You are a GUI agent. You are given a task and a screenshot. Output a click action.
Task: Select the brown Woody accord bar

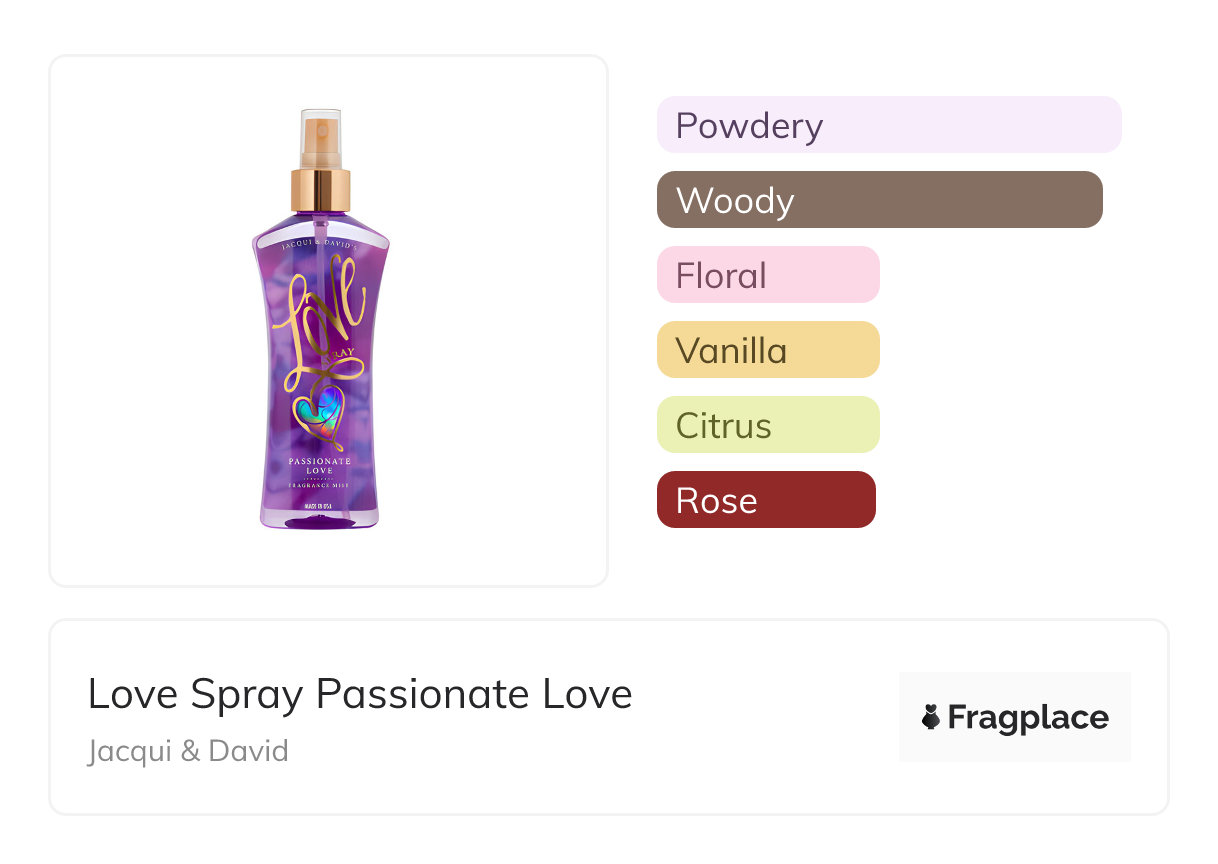879,200
